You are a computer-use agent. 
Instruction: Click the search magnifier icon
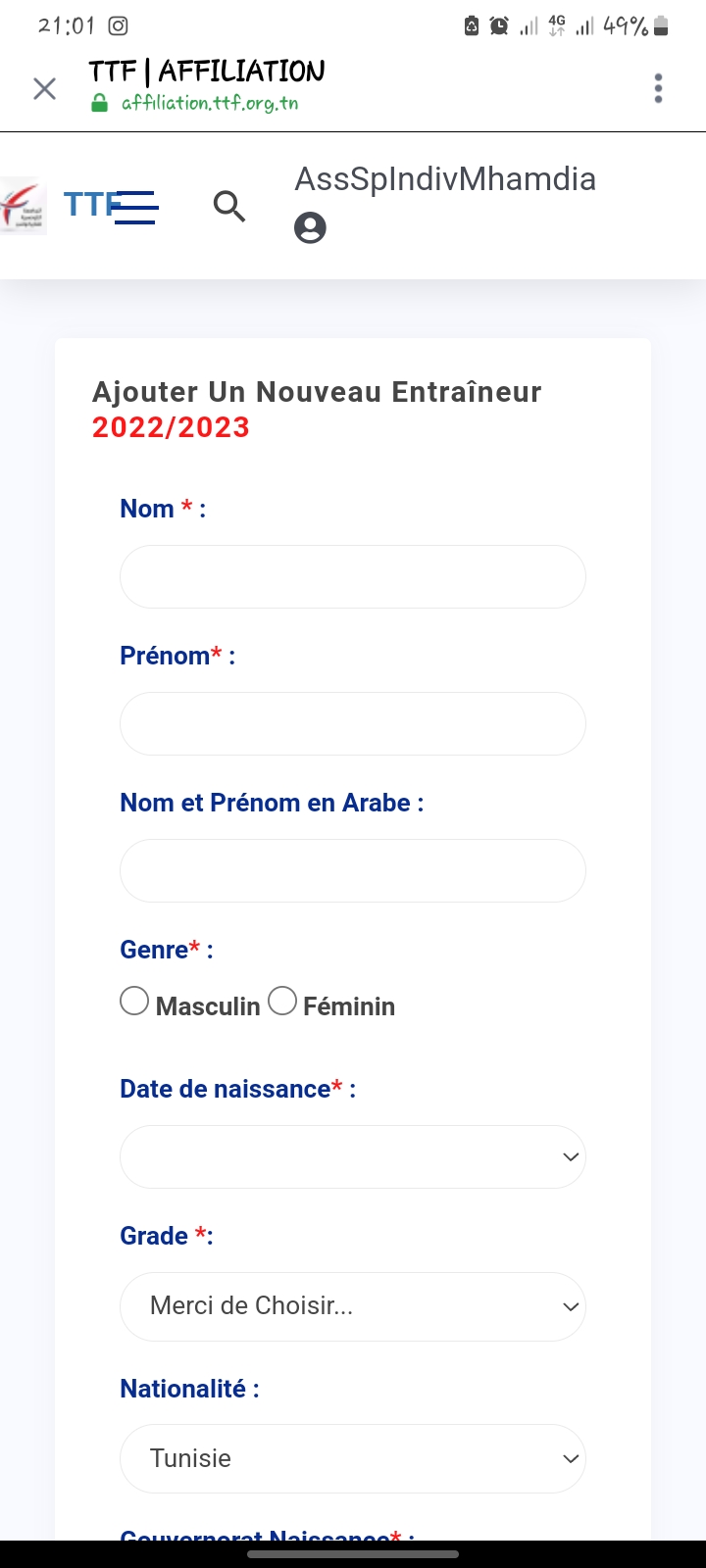tap(228, 206)
